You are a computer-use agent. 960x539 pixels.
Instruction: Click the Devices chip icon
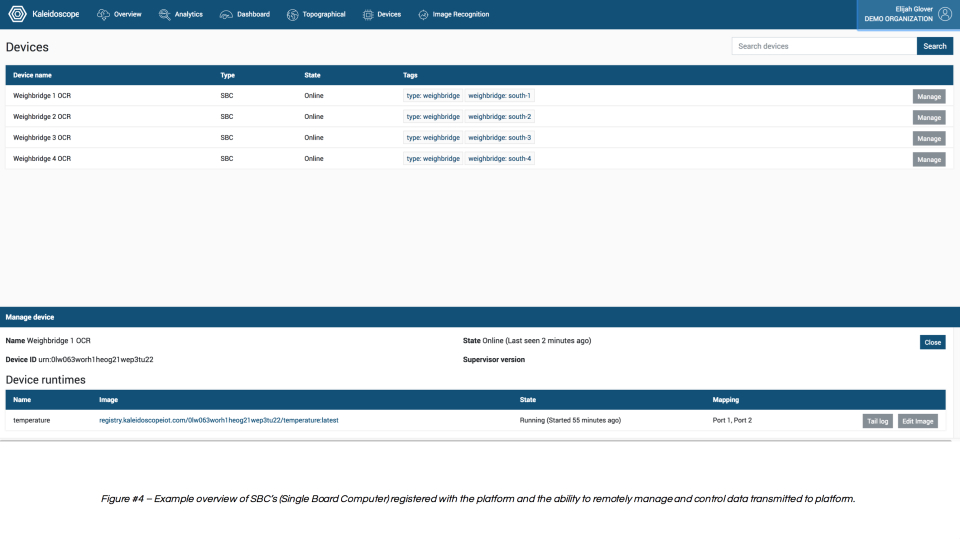(368, 15)
